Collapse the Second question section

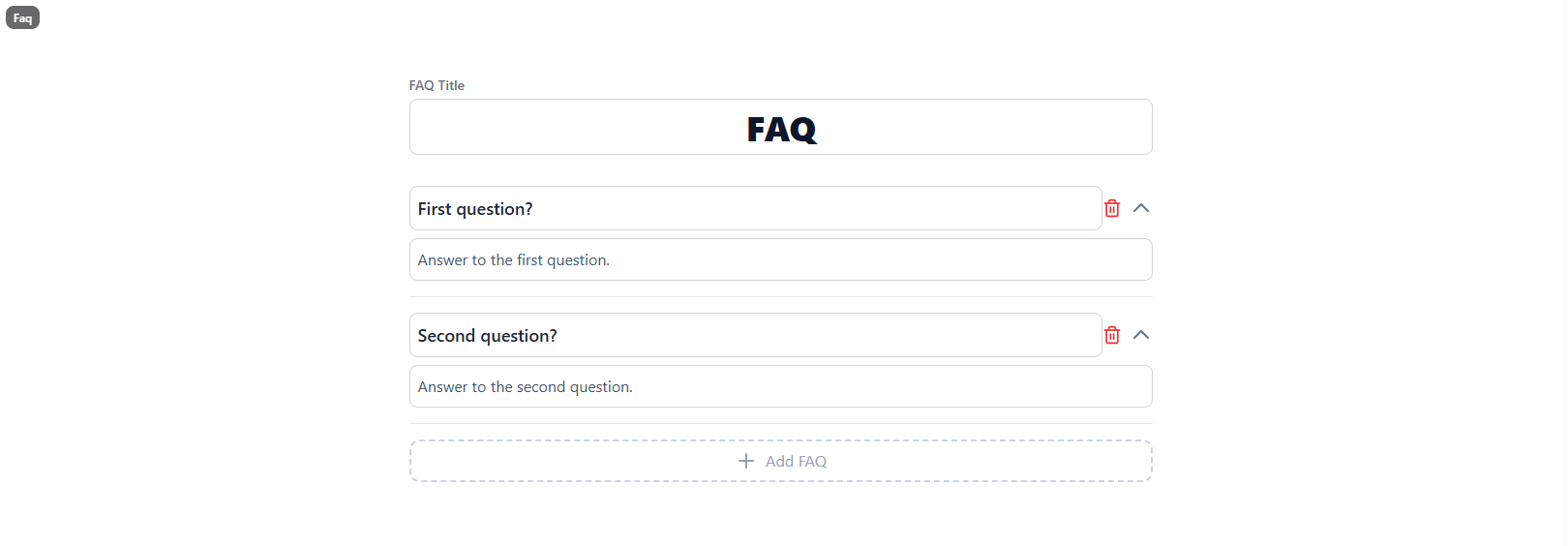(x=1141, y=335)
